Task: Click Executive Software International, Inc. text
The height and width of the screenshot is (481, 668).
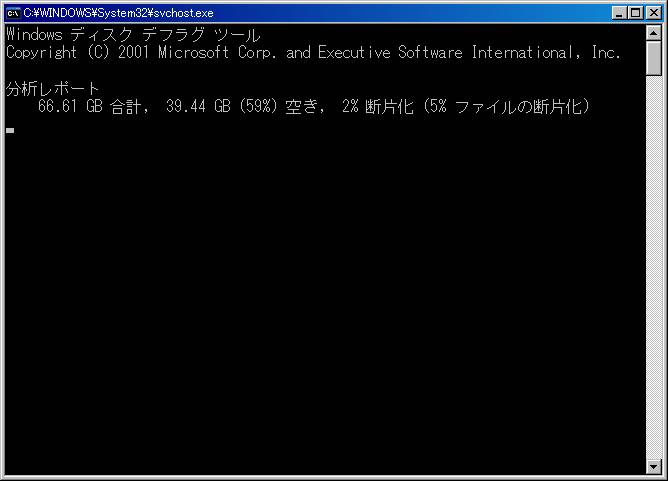Action: pos(469,53)
